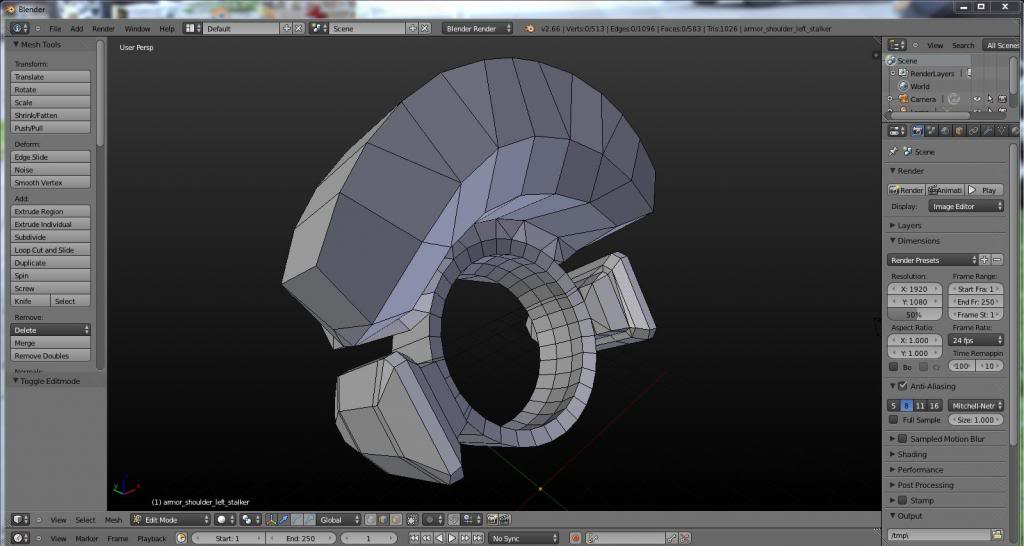Click the timeline use preview range clock icon
This screenshot has width=1024, height=546.
click(x=181, y=539)
